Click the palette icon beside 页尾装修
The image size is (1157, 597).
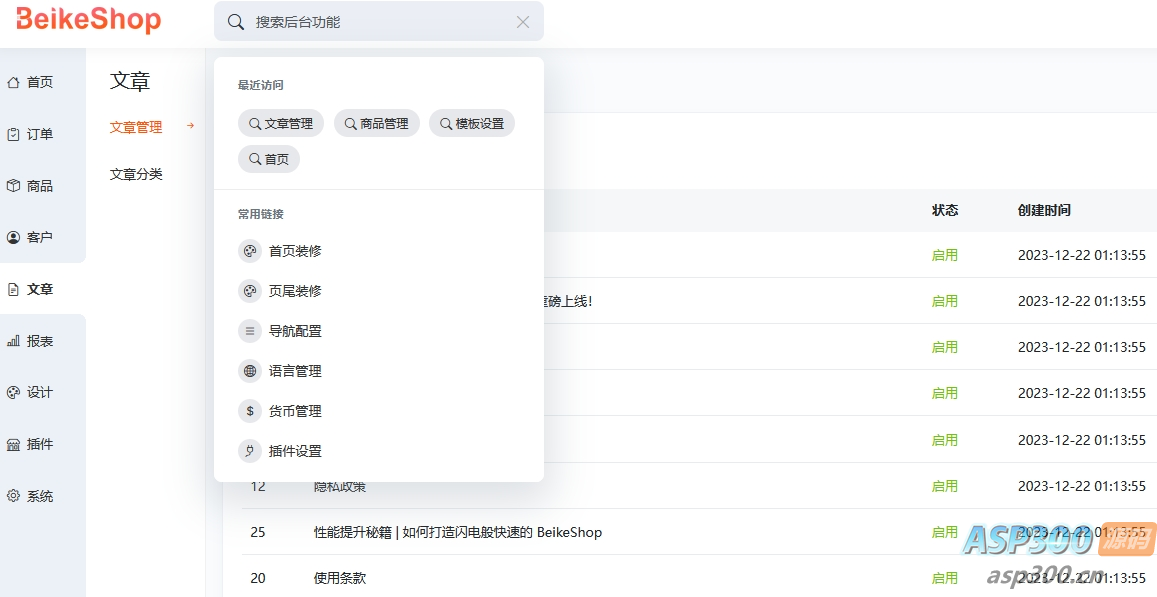point(250,291)
